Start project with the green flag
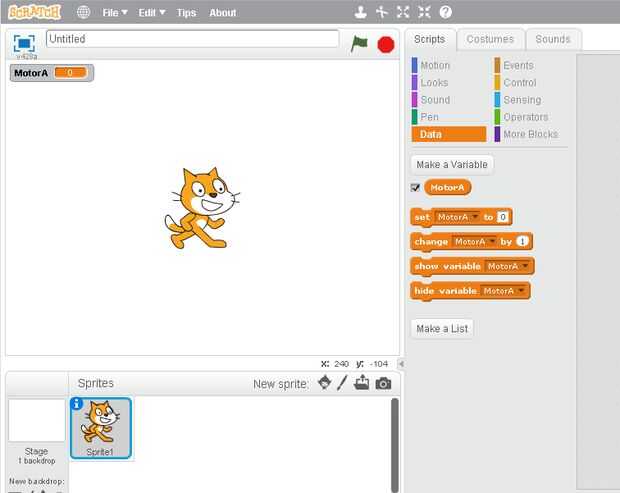This screenshot has width=620, height=493. click(359, 43)
